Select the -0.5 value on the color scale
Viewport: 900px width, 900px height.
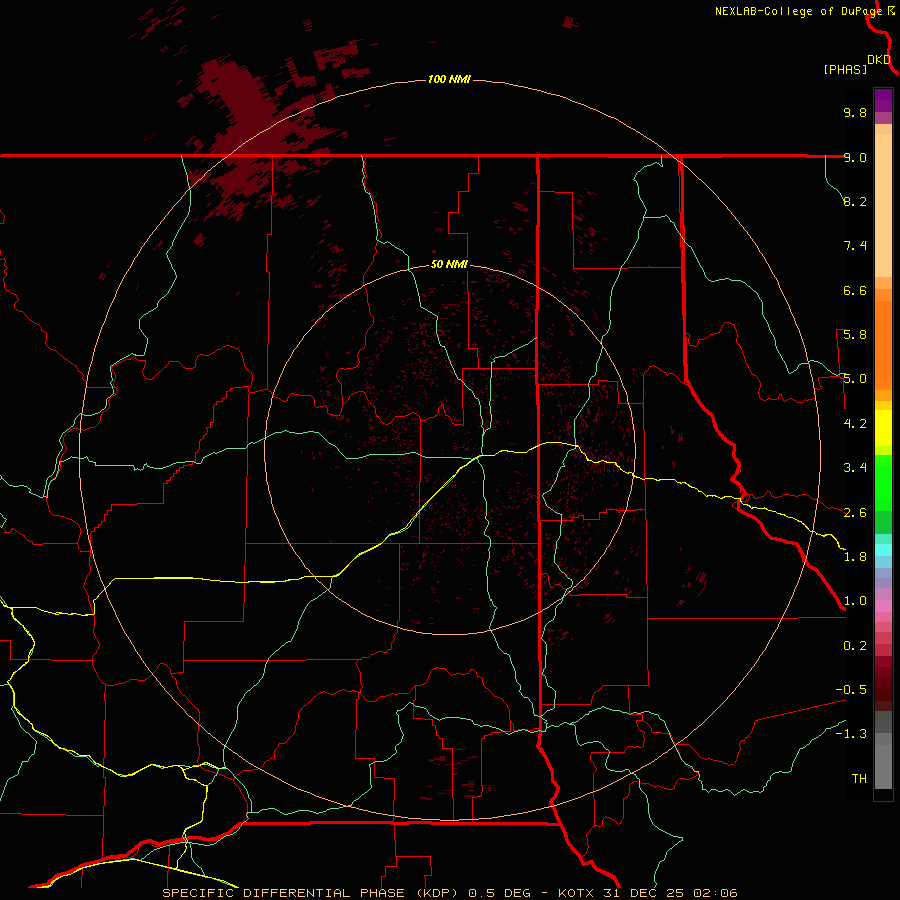(851, 690)
